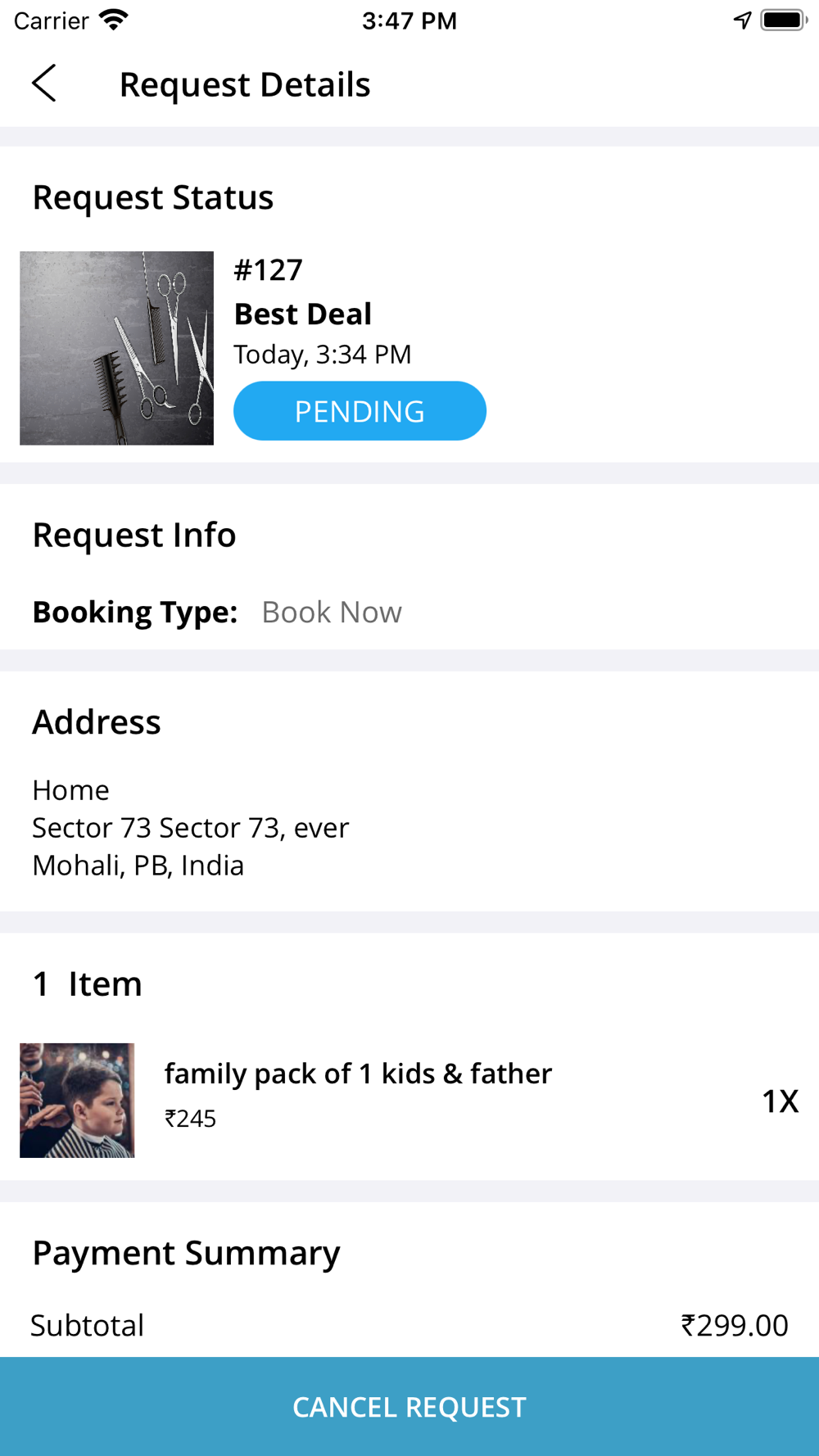
Task: Select the Best Deal title
Action: [x=303, y=314]
